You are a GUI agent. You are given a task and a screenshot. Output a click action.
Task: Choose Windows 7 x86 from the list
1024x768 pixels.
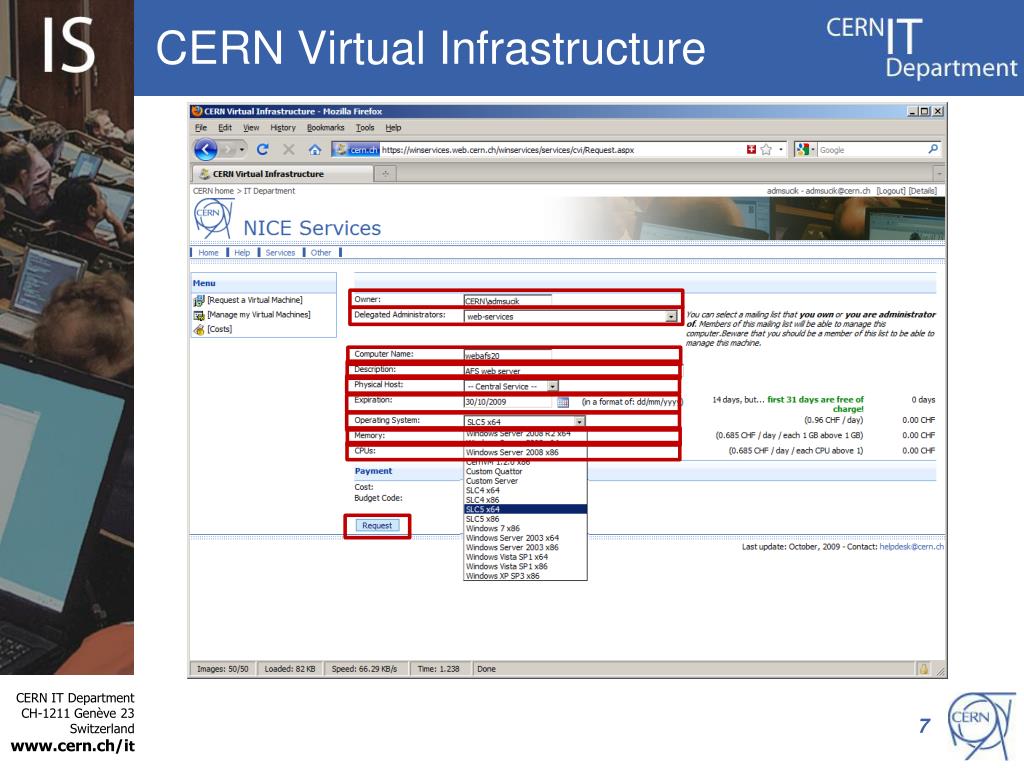493,528
